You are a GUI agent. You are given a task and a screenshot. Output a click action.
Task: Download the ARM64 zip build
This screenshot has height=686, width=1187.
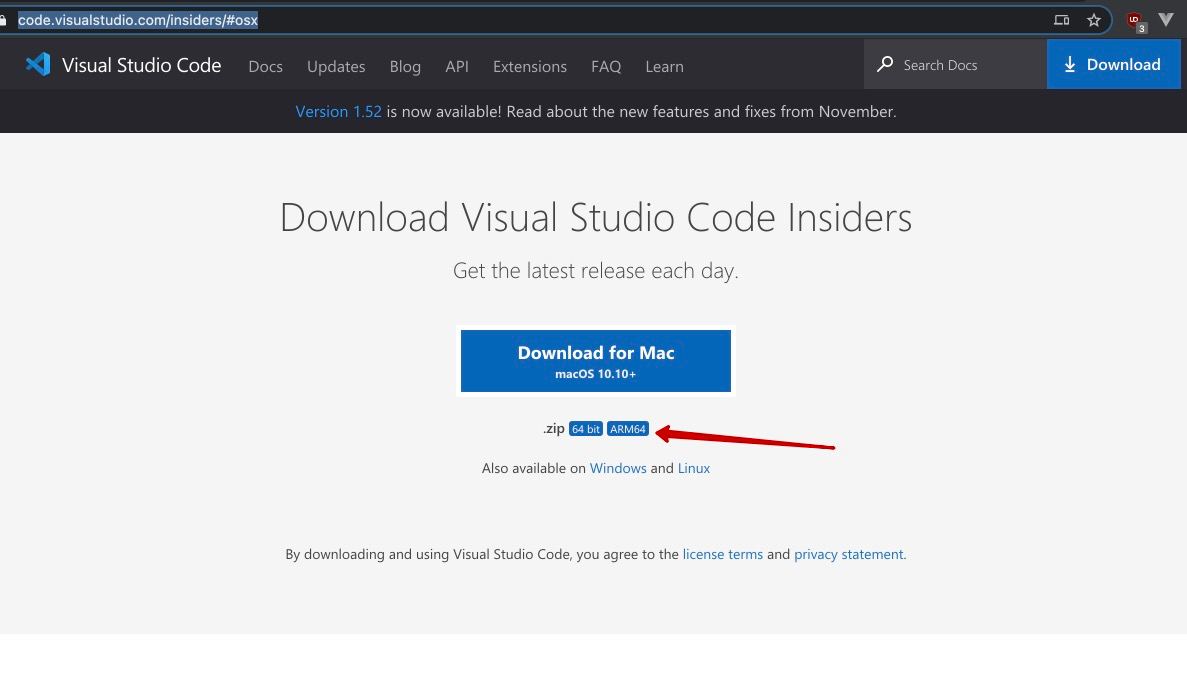point(628,429)
